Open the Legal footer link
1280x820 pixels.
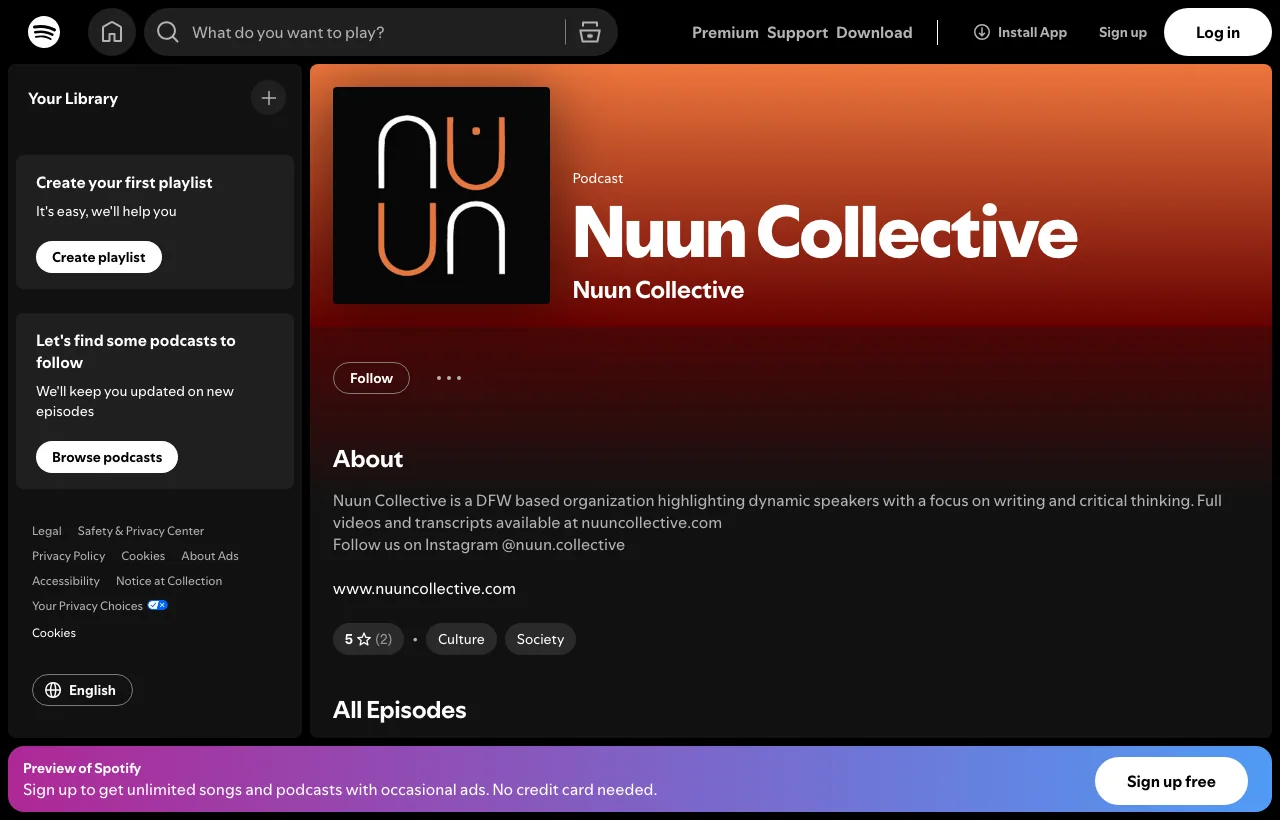pyautogui.click(x=47, y=531)
